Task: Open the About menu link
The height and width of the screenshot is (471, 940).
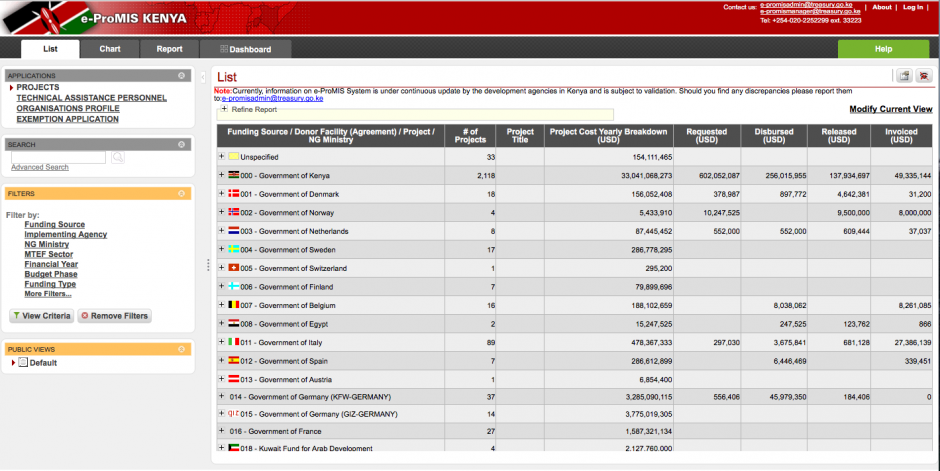Action: click(x=882, y=7)
